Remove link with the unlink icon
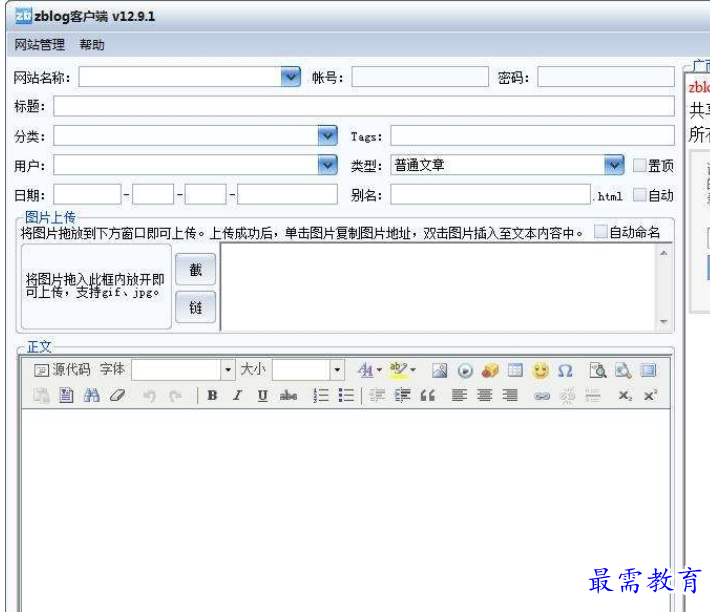 567,396
